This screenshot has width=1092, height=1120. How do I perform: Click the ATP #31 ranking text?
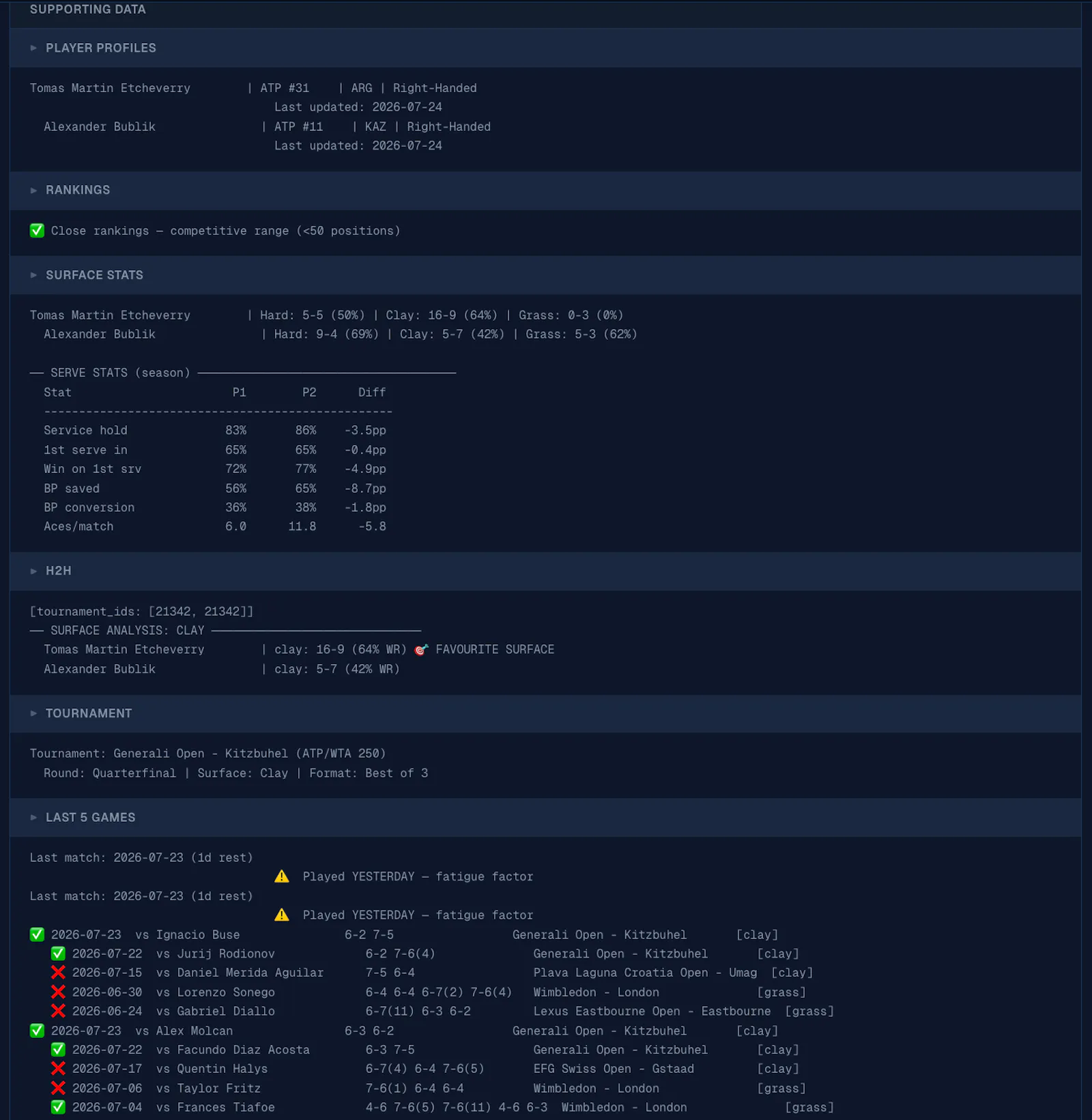click(x=285, y=88)
